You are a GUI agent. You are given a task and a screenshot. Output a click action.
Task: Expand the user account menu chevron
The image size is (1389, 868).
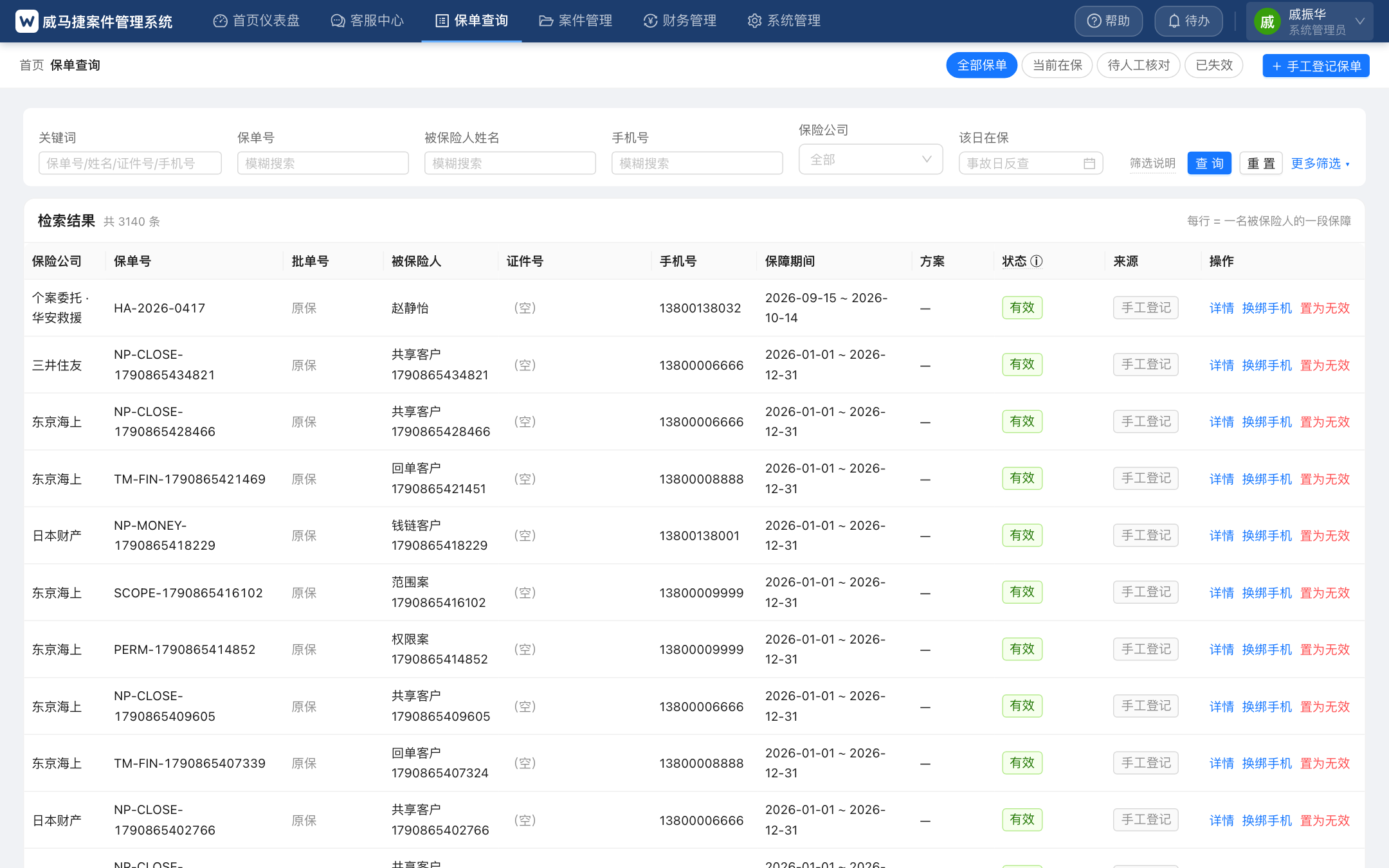click(1359, 21)
